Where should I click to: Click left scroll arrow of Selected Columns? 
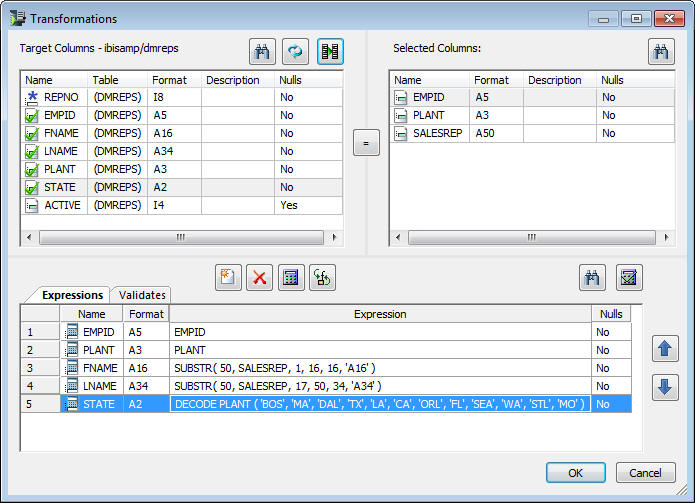click(x=398, y=238)
